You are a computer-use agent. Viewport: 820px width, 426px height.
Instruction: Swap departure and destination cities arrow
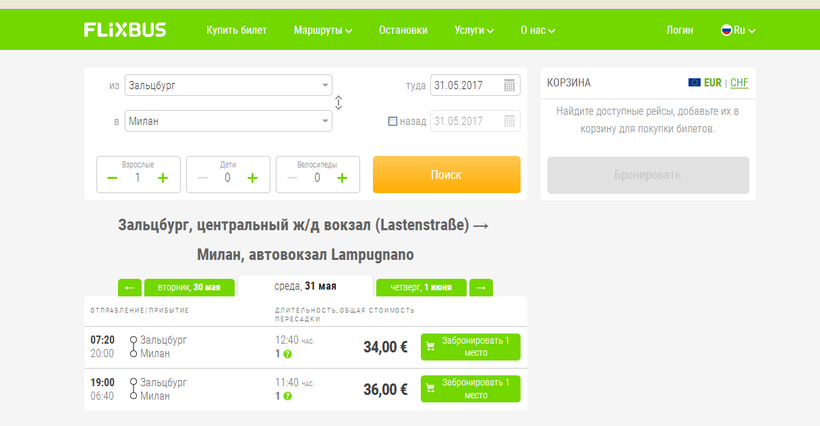pyautogui.click(x=339, y=103)
